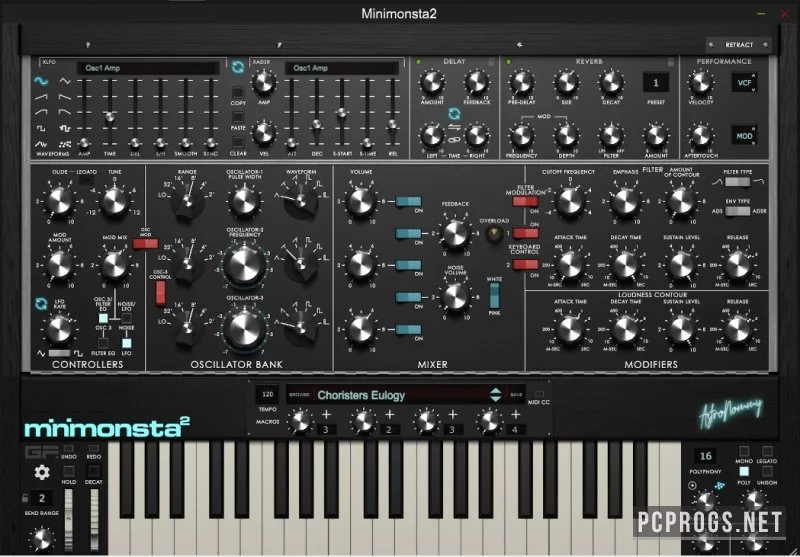
Task: Click the XADSR Dec slider handle
Action: point(316,124)
